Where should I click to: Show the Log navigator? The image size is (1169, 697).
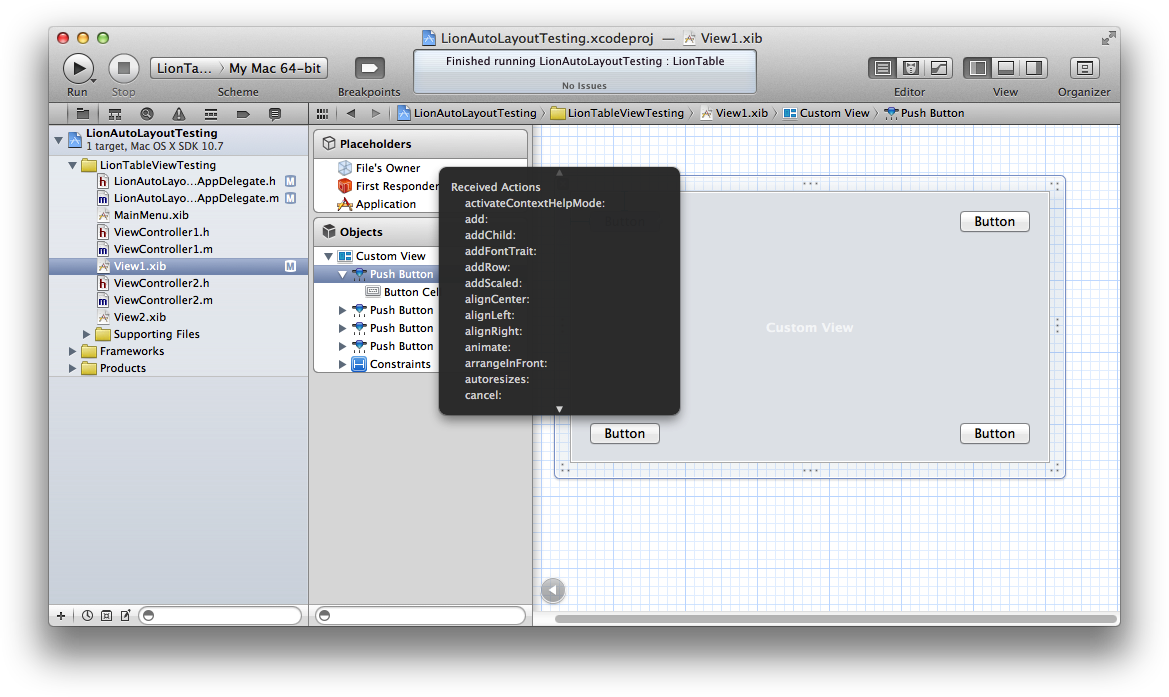coord(275,114)
